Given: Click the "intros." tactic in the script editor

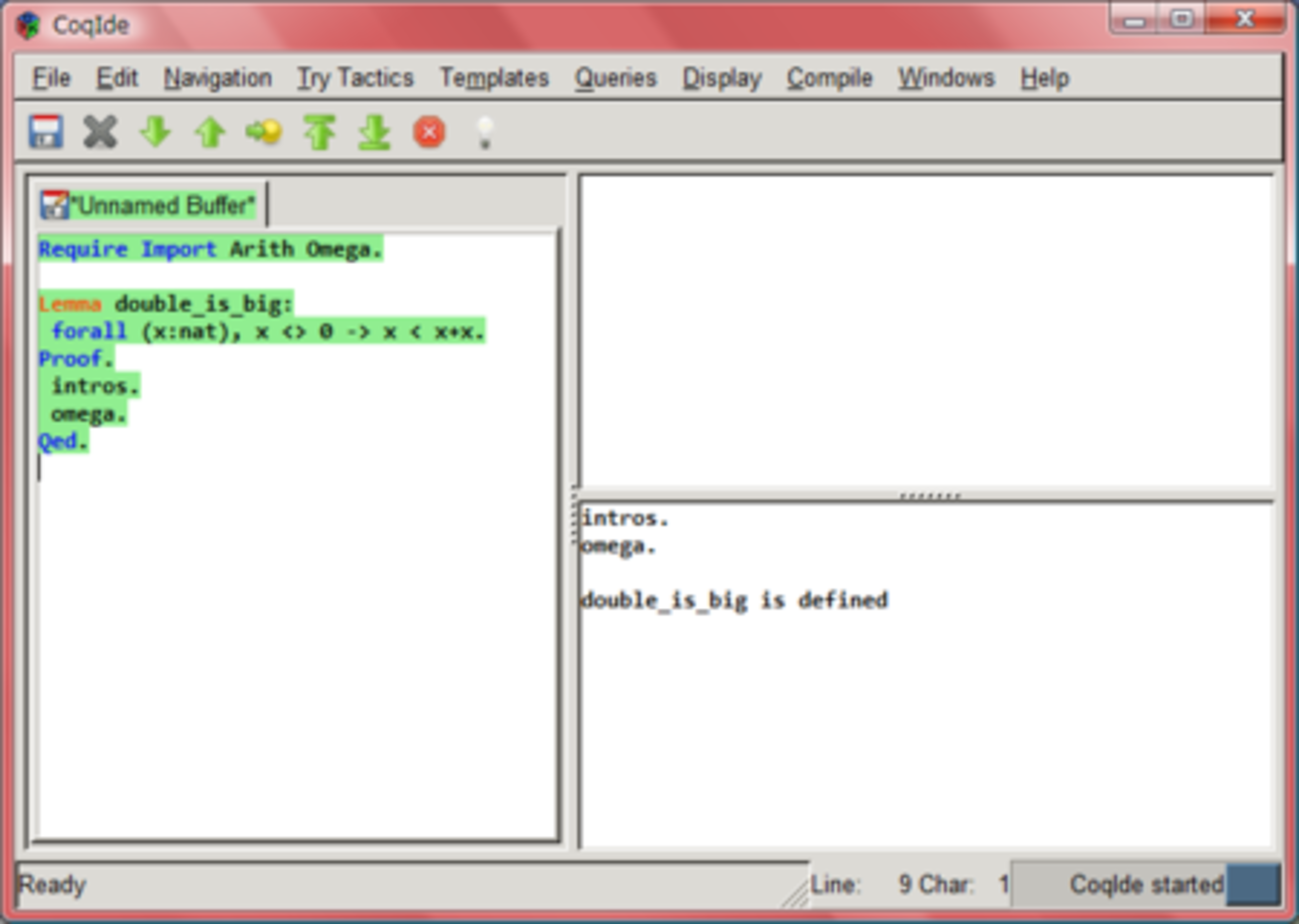Looking at the screenshot, I should (x=96, y=386).
